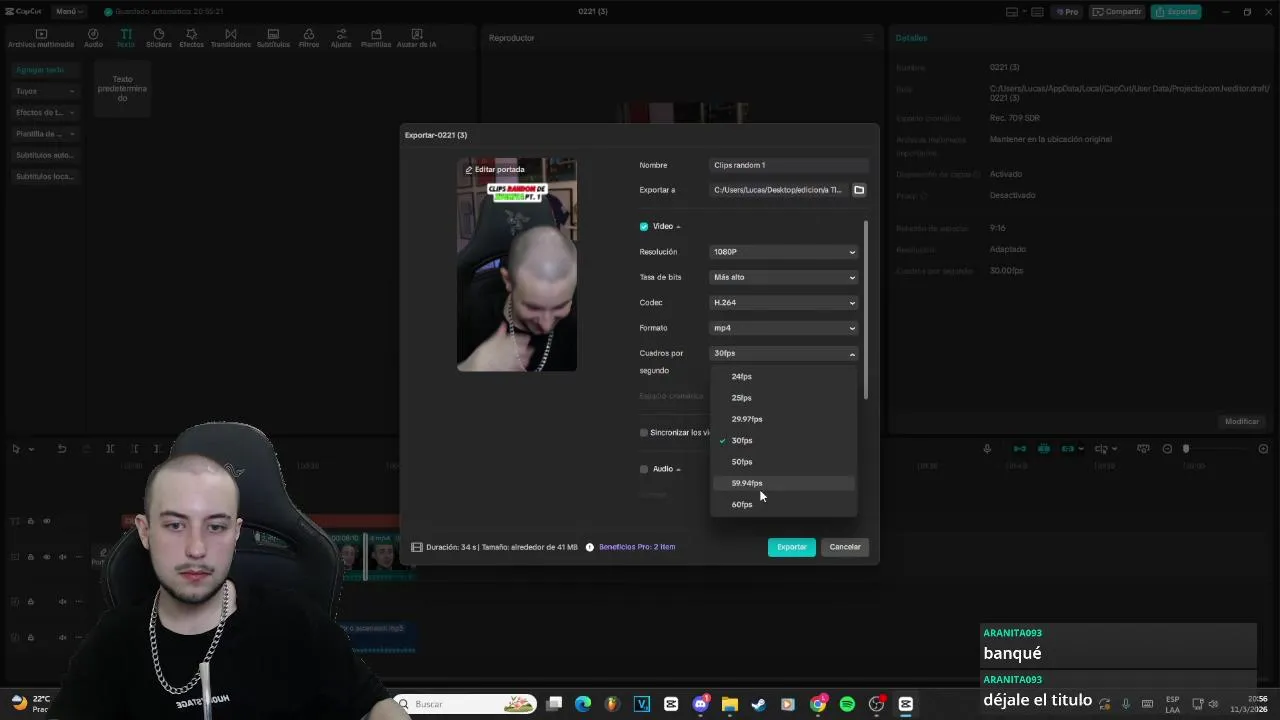Toggle the Audio export checkbox
The height and width of the screenshot is (720, 1280).
click(x=644, y=469)
